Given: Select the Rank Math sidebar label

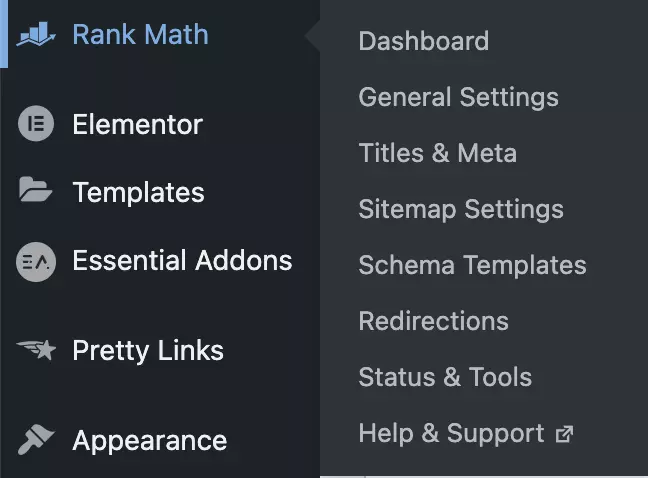Looking at the screenshot, I should [x=140, y=34].
